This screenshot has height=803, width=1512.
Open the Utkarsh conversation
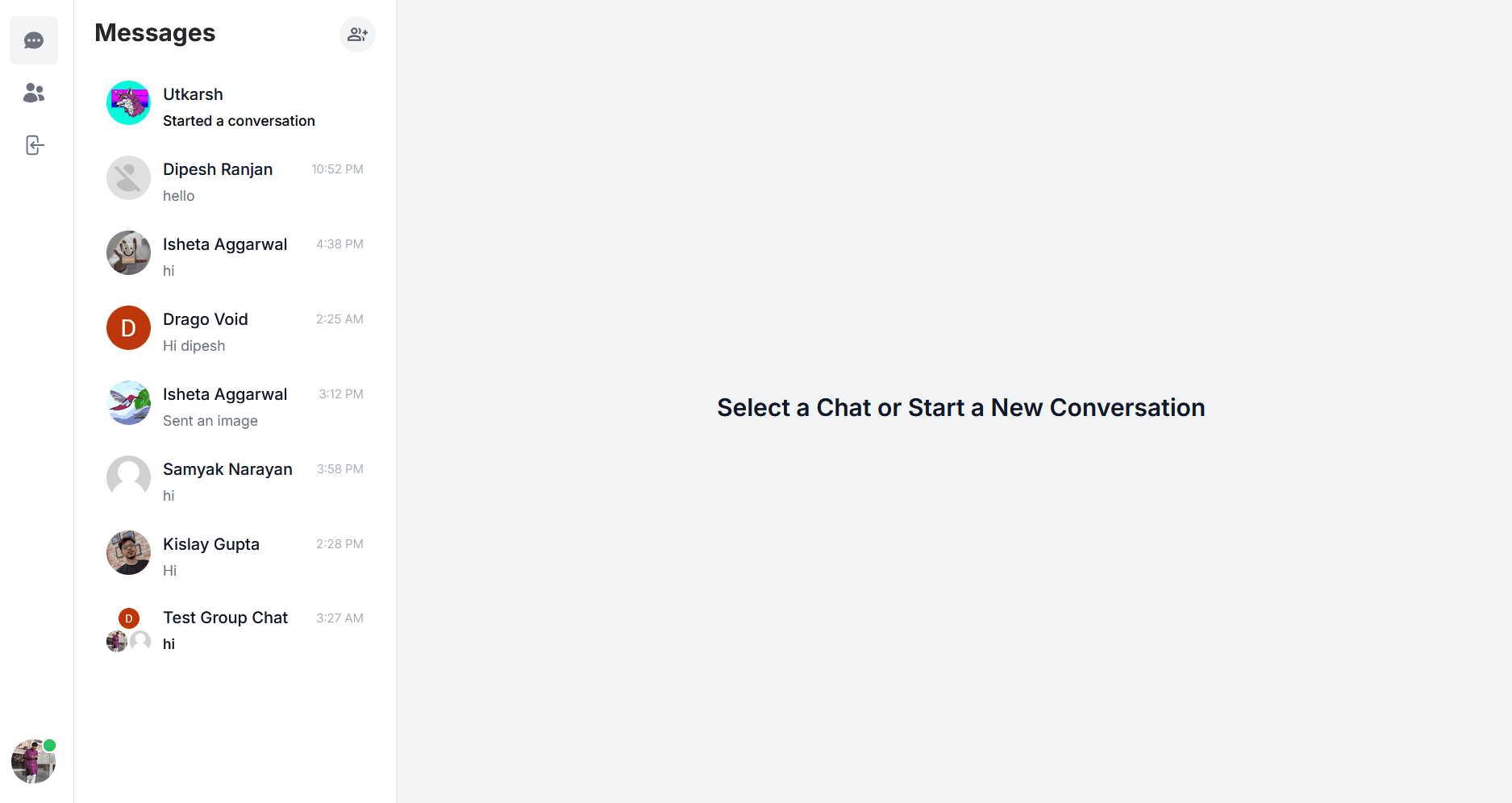[x=239, y=106]
